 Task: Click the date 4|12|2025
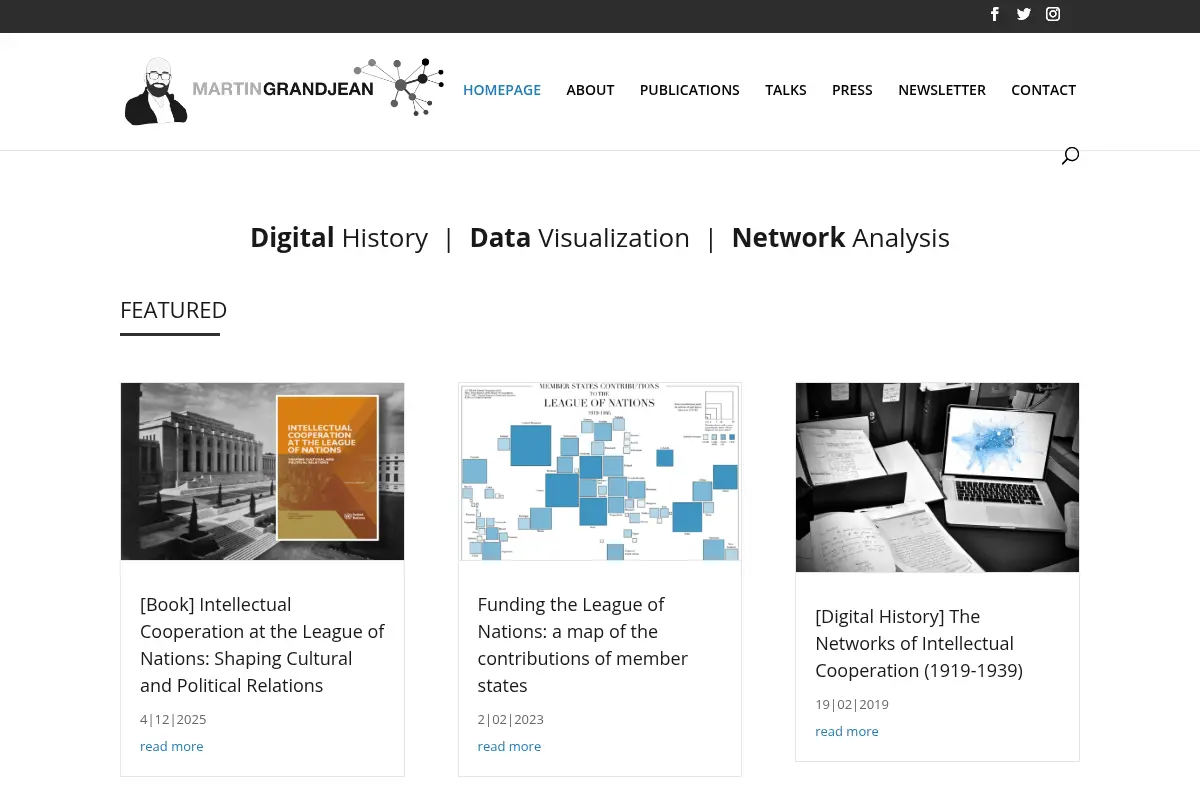tap(173, 719)
